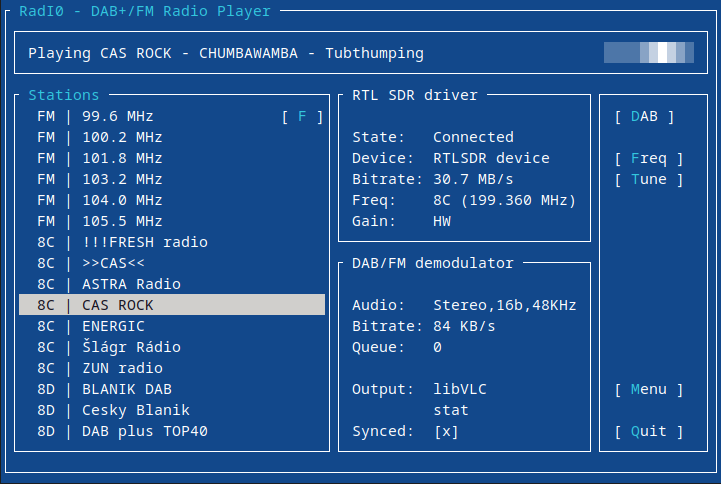The image size is (721, 484).
Task: Toggle the Synced [x] checkbox
Action: click(x=446, y=431)
